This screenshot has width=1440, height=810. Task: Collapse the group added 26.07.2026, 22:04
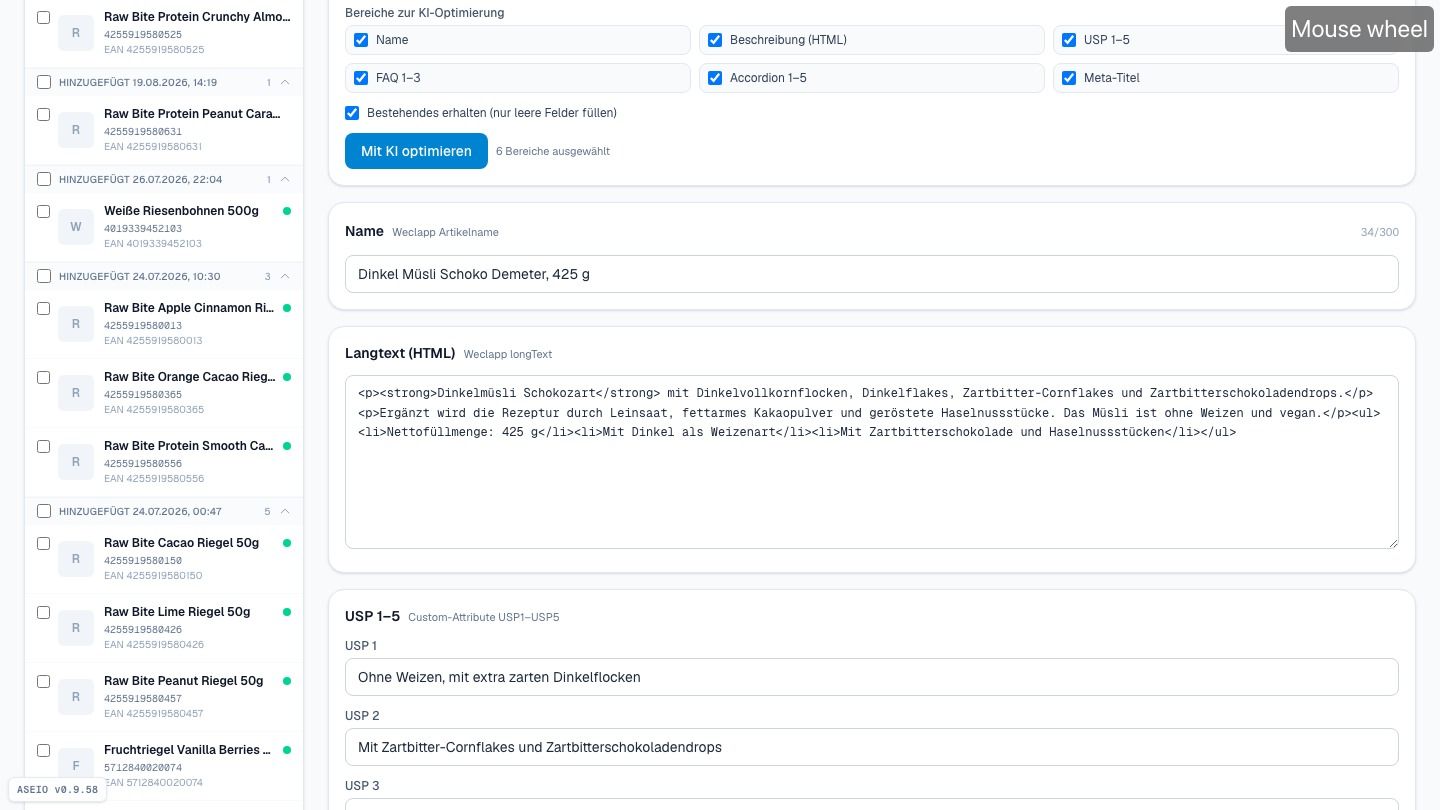click(285, 179)
